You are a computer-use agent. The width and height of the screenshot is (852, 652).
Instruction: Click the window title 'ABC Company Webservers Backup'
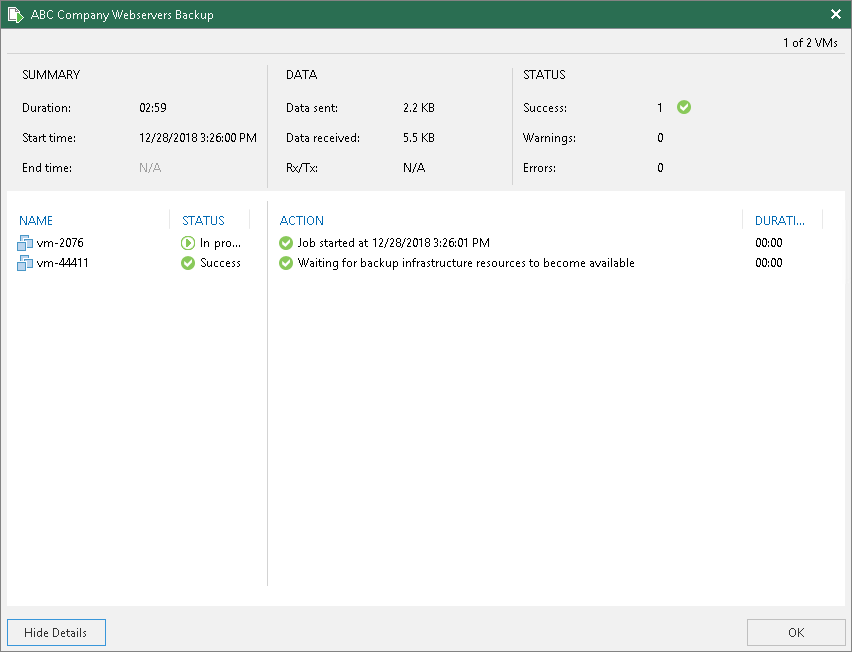(x=122, y=15)
